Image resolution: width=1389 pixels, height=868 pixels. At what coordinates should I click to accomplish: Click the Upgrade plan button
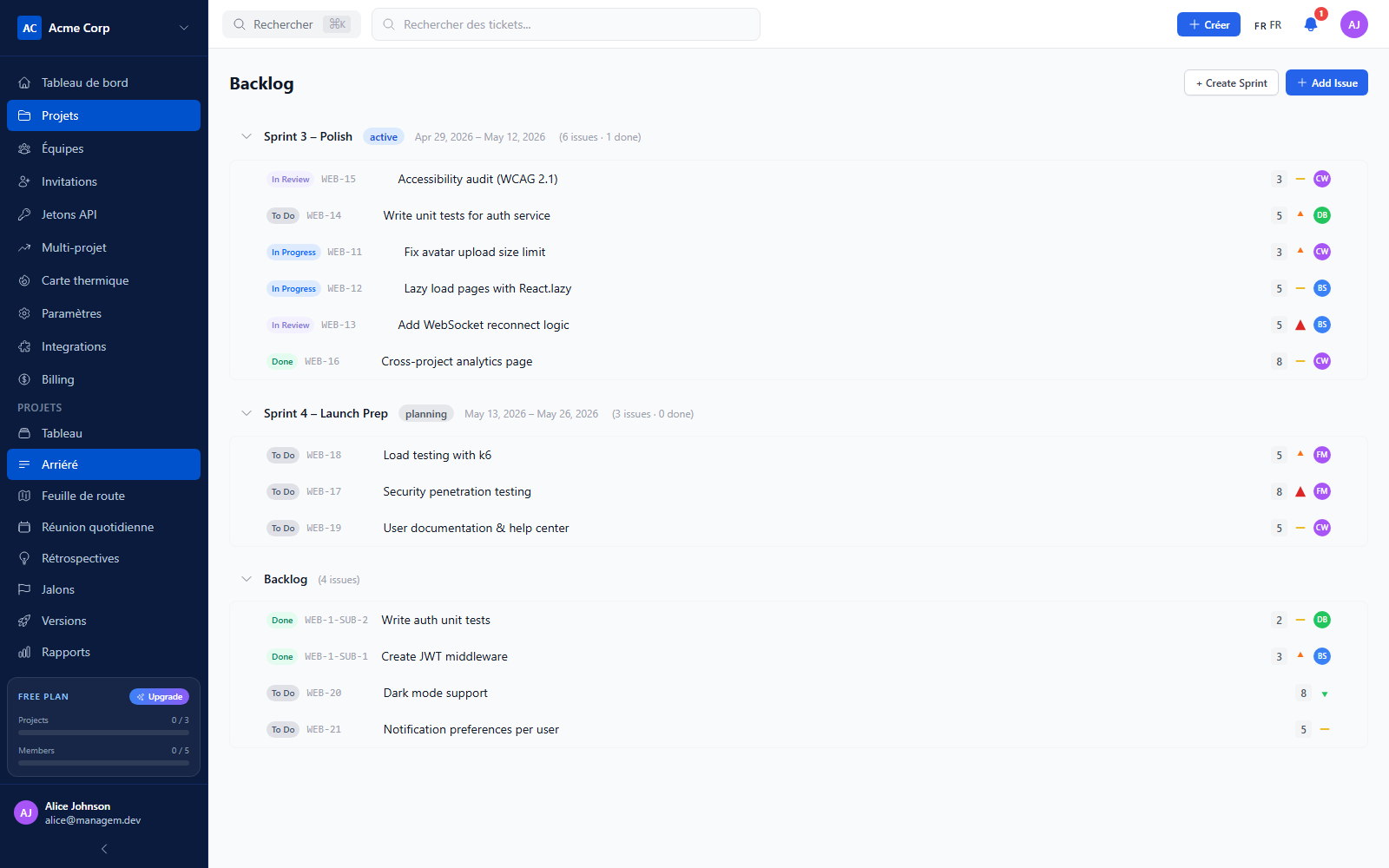159,696
